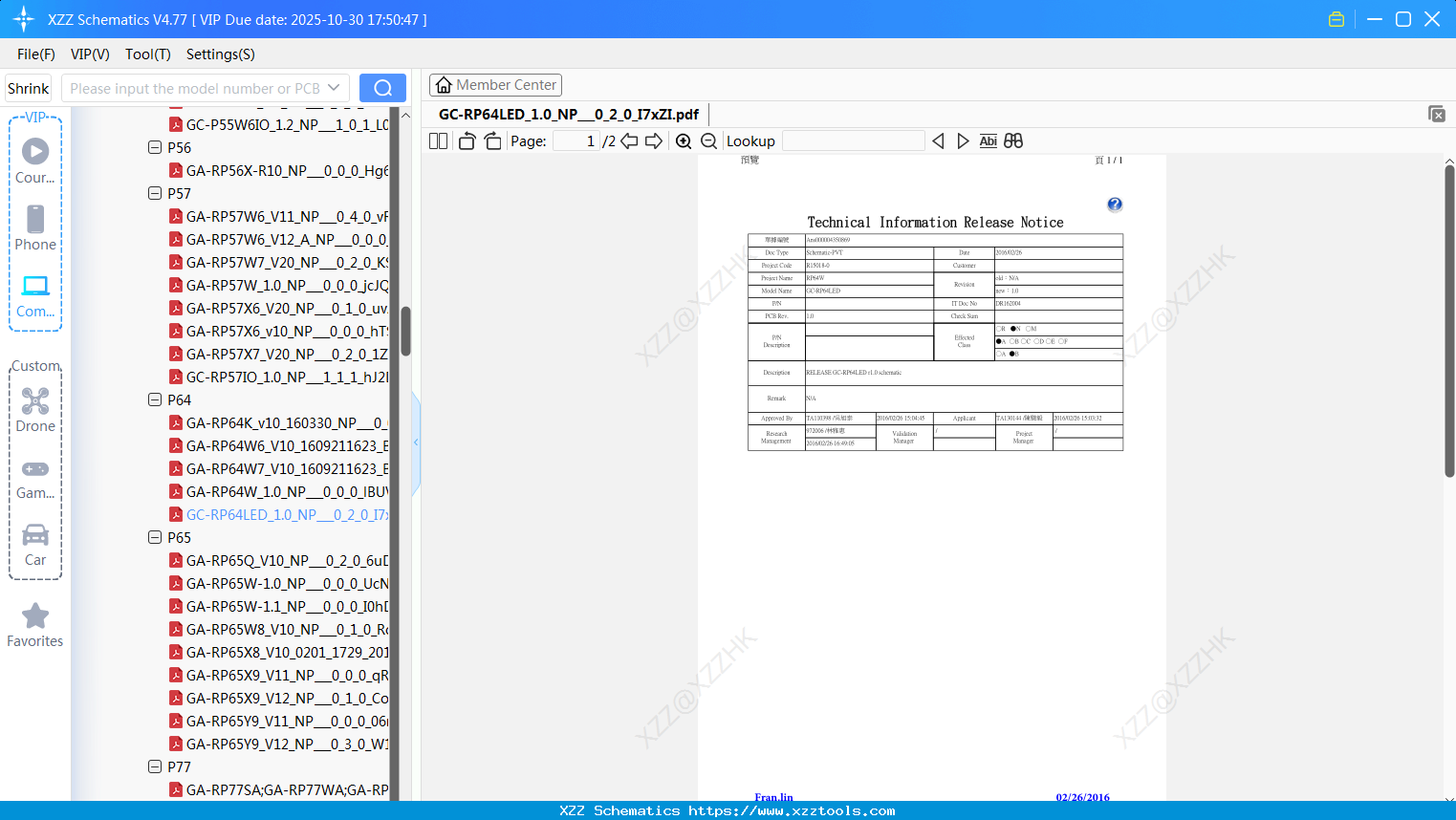The width and height of the screenshot is (1456, 820).
Task: Open the File(F) menu
Action: (x=36, y=54)
